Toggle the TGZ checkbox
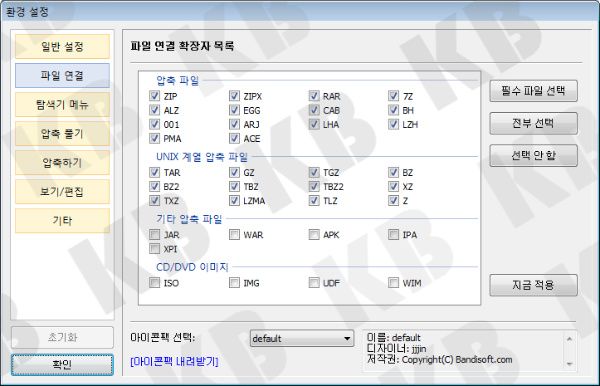Image resolution: width=600 pixels, height=386 pixels. click(314, 172)
